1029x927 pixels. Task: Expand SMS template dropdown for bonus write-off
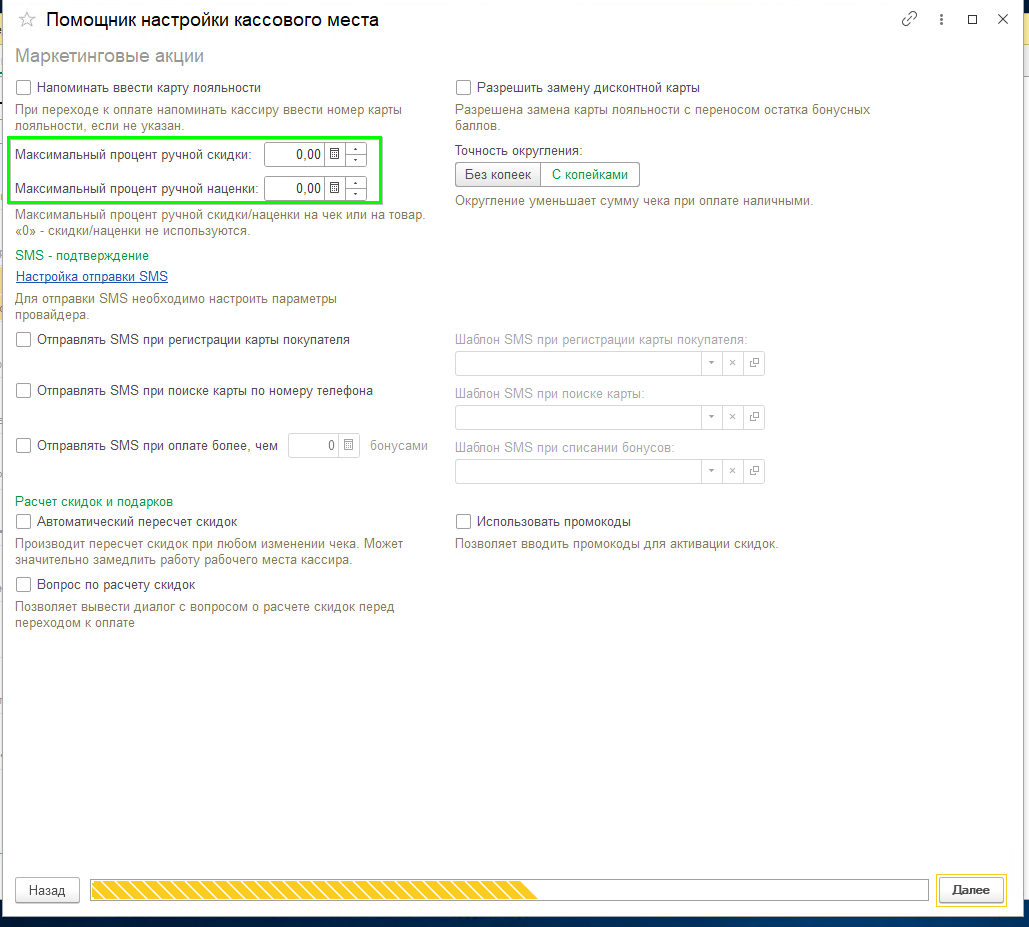[x=710, y=471]
